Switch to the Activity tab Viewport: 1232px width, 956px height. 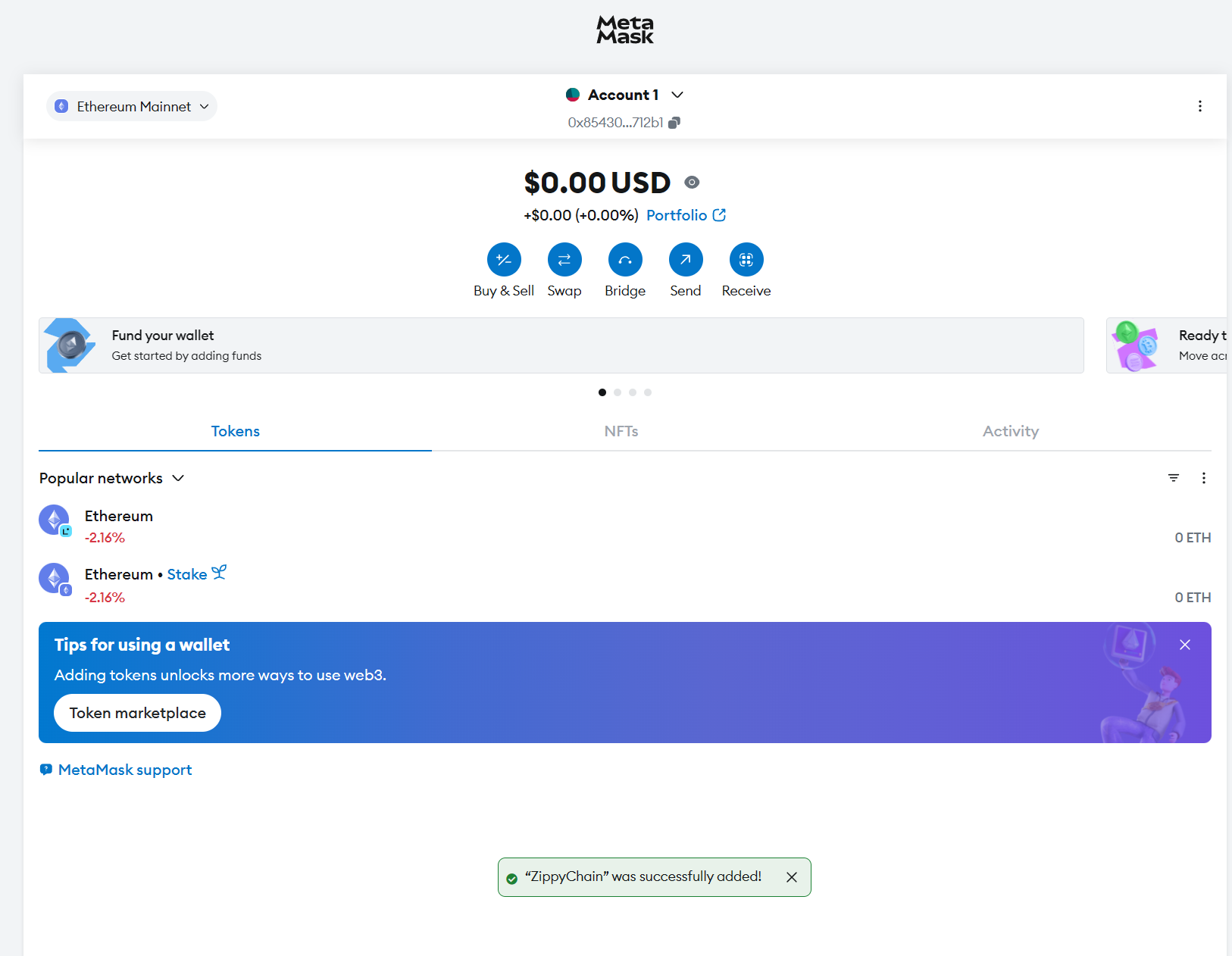tap(1011, 431)
